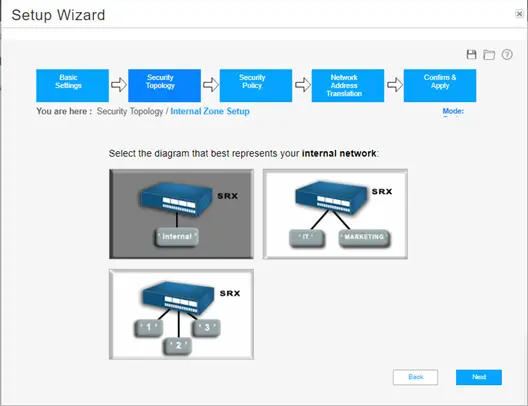Click the Mode link

coord(453,111)
